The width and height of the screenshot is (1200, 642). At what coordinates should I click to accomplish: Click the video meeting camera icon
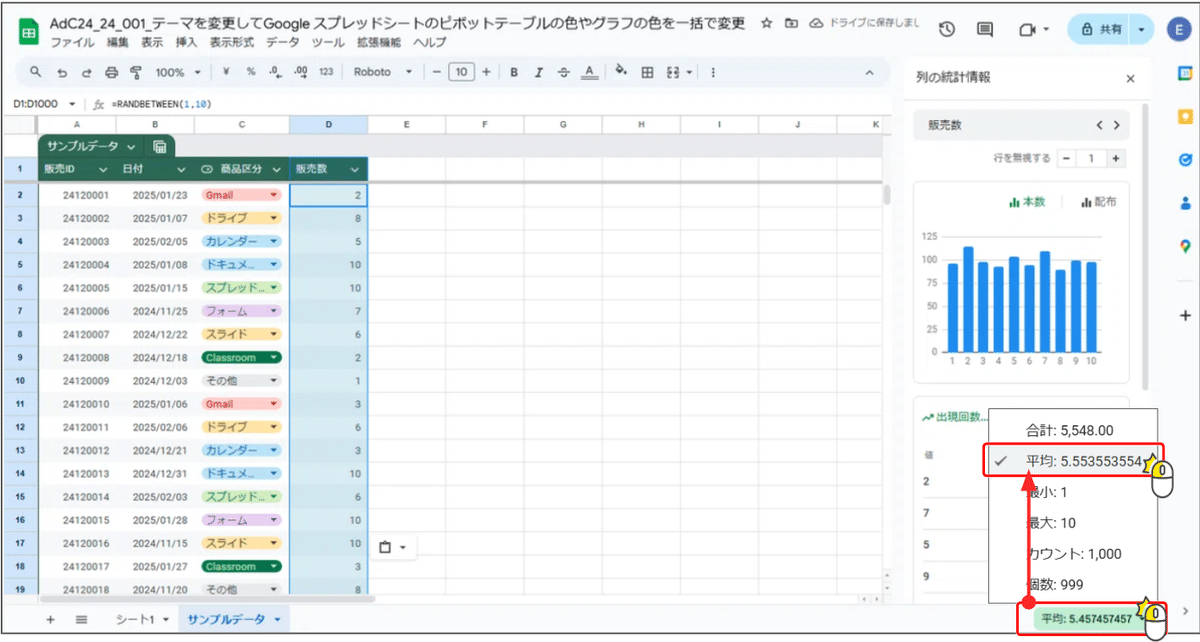[x=1027, y=30]
